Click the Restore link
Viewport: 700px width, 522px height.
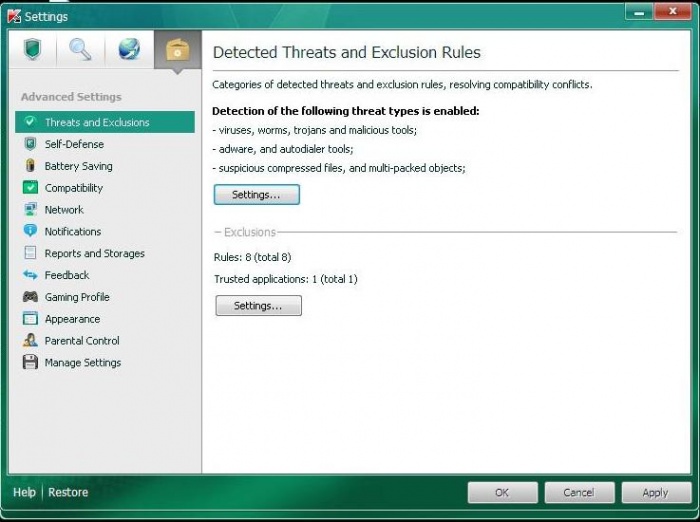pyautogui.click(x=68, y=492)
